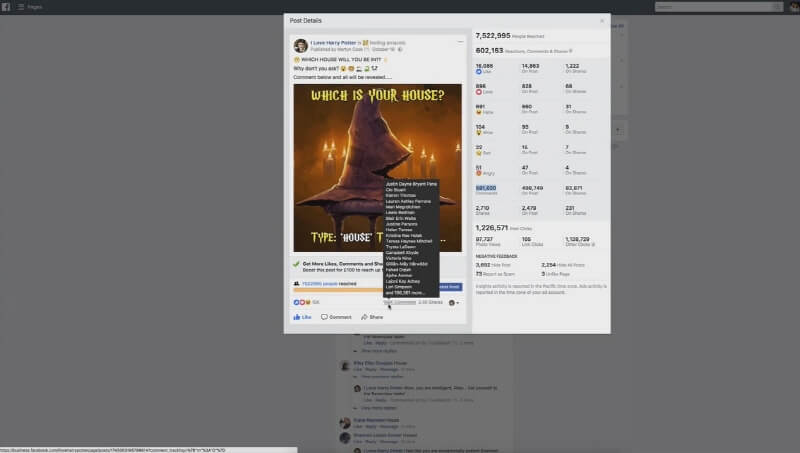Click the Sad reaction icon in stats
The height and width of the screenshot is (453, 800).
click(x=479, y=153)
